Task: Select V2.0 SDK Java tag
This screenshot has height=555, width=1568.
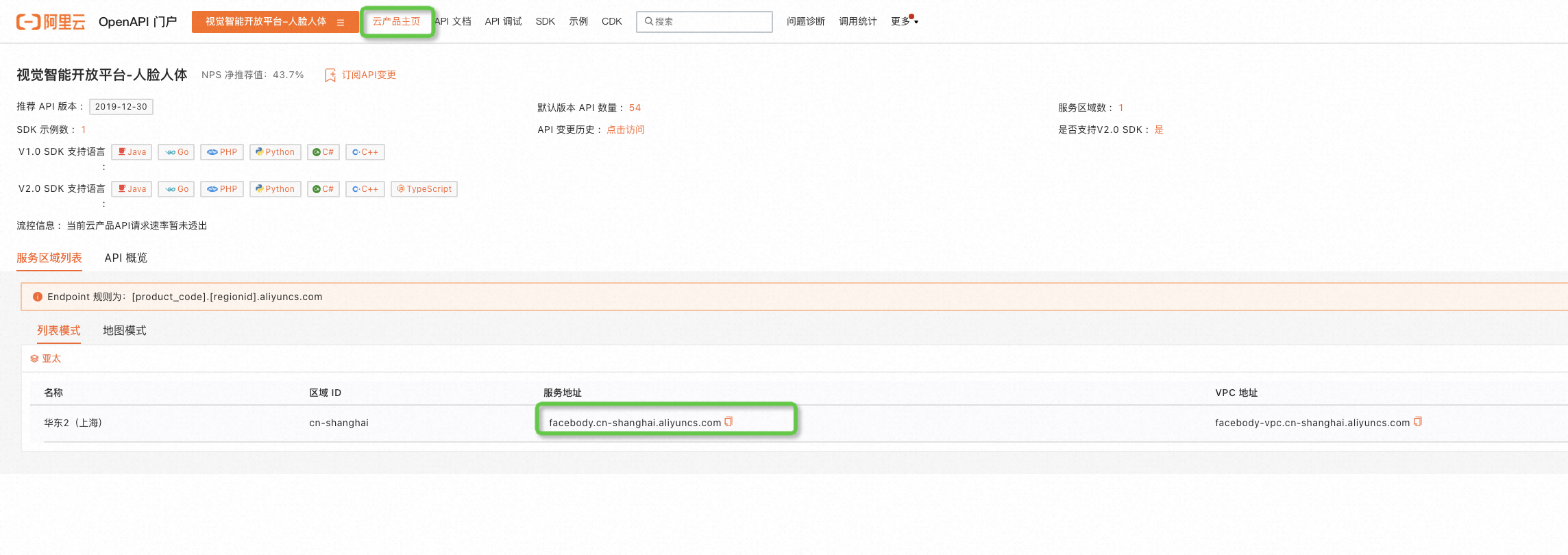Action: [x=132, y=189]
